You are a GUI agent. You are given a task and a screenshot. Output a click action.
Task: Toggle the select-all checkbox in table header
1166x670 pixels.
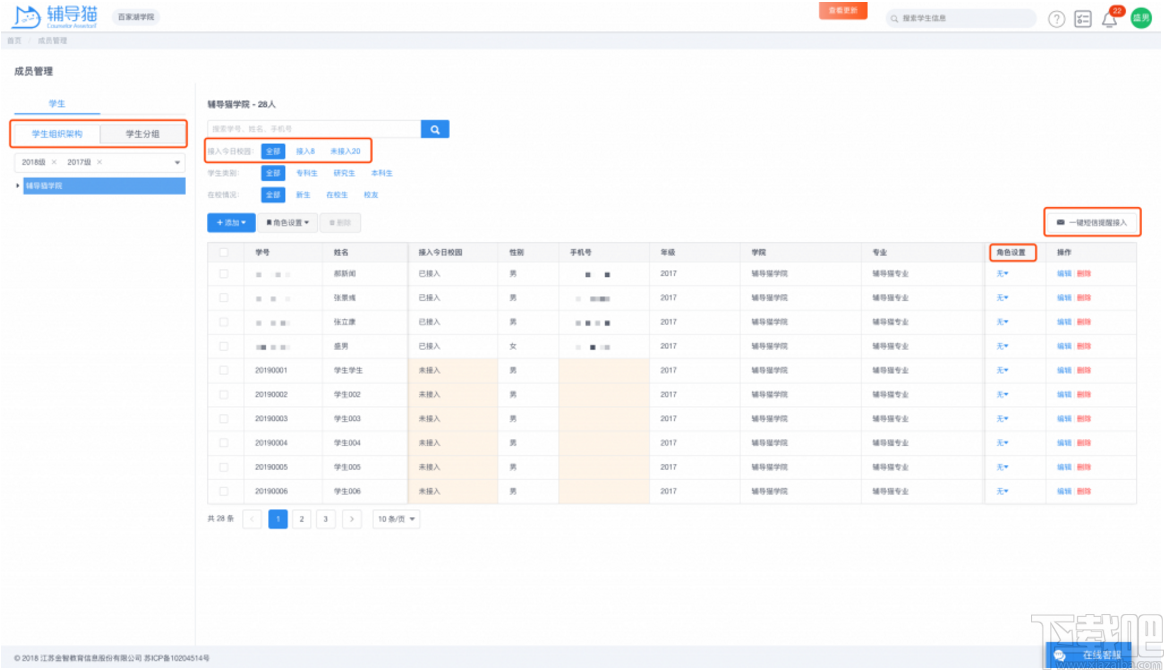click(x=224, y=253)
